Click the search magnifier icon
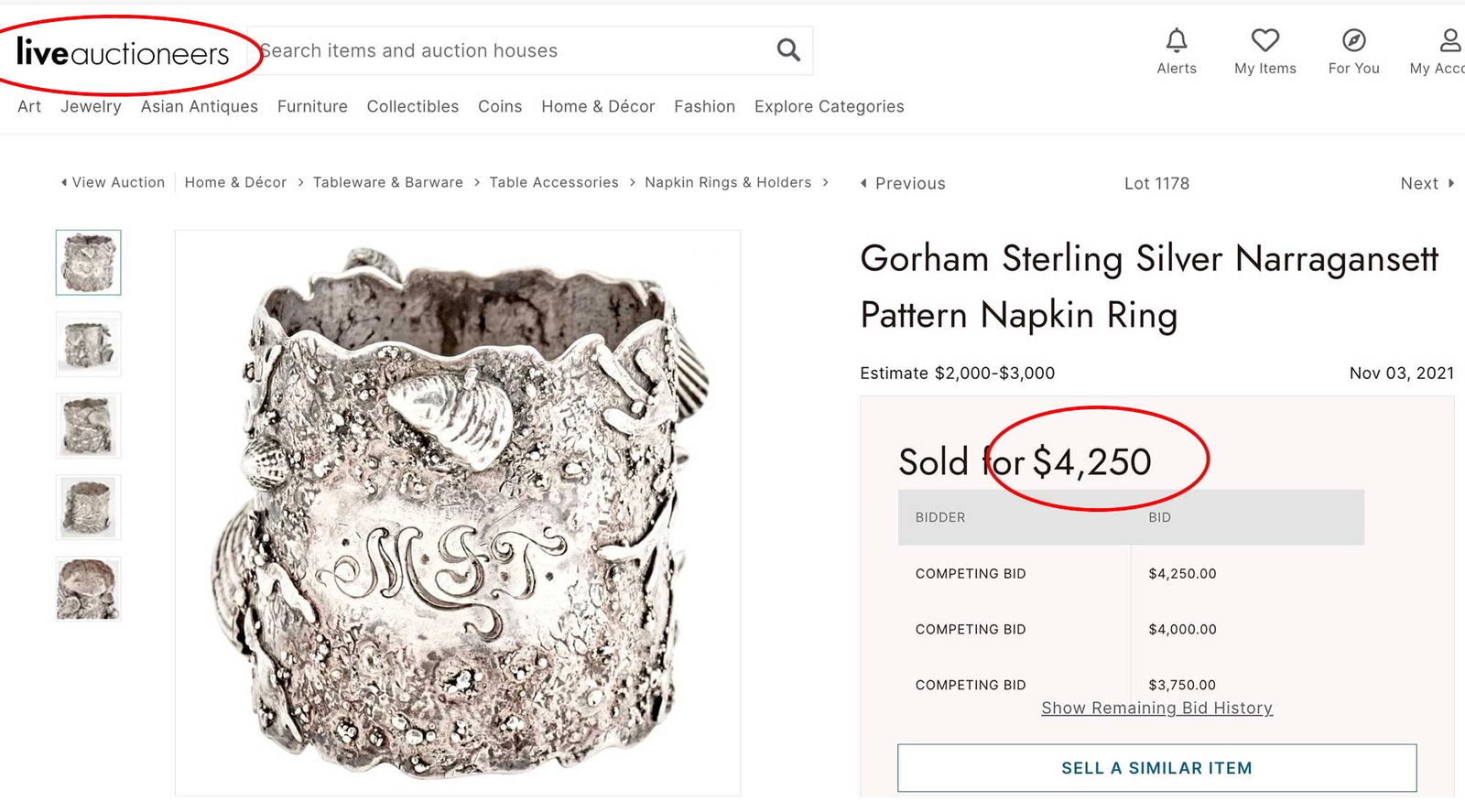 point(787,50)
